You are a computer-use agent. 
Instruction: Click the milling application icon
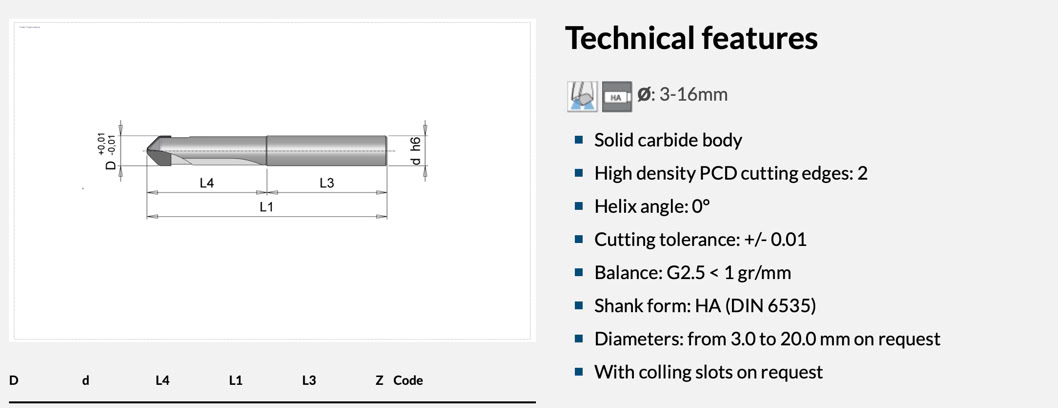click(582, 96)
